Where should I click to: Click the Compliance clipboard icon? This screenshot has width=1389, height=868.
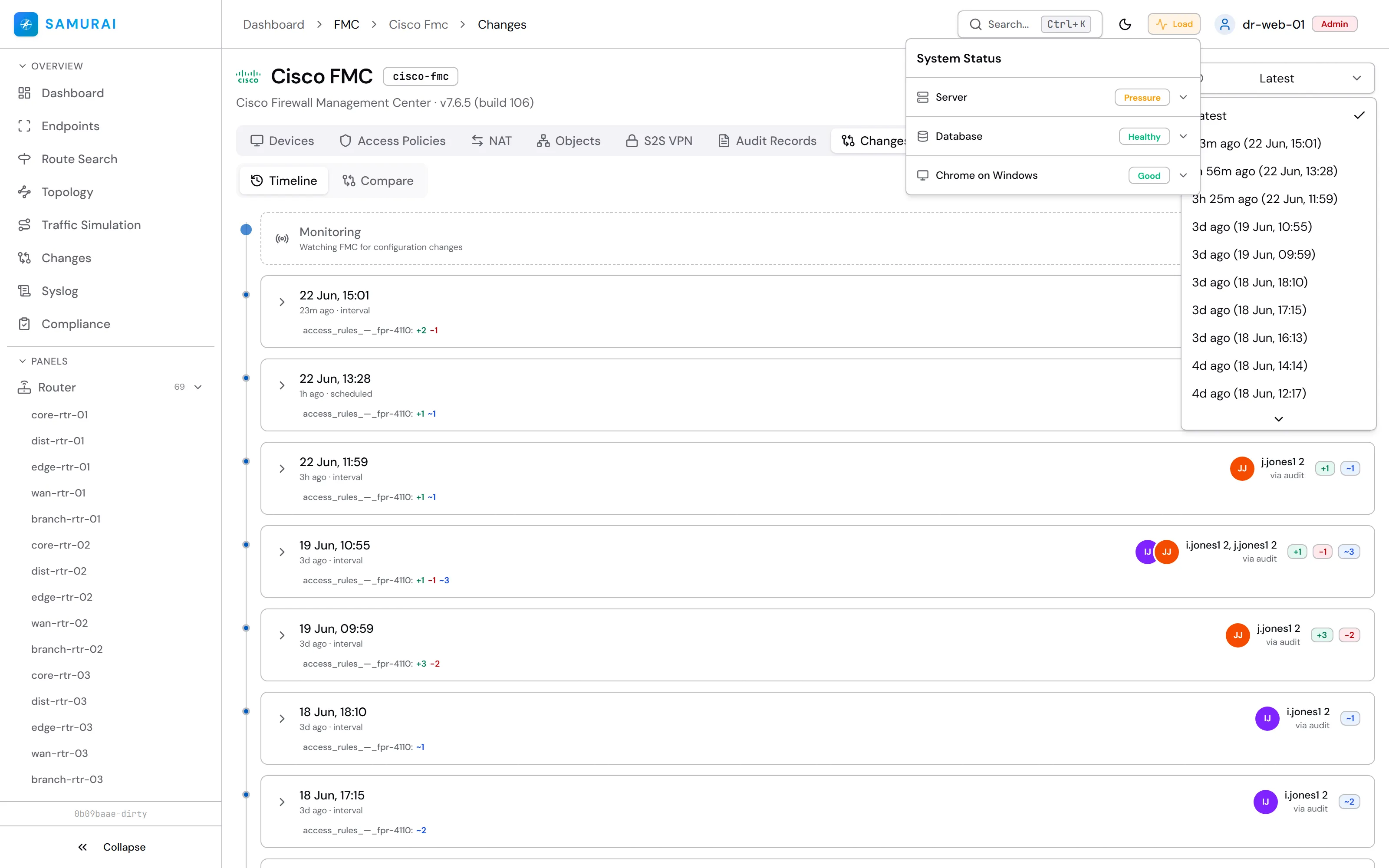(x=24, y=324)
